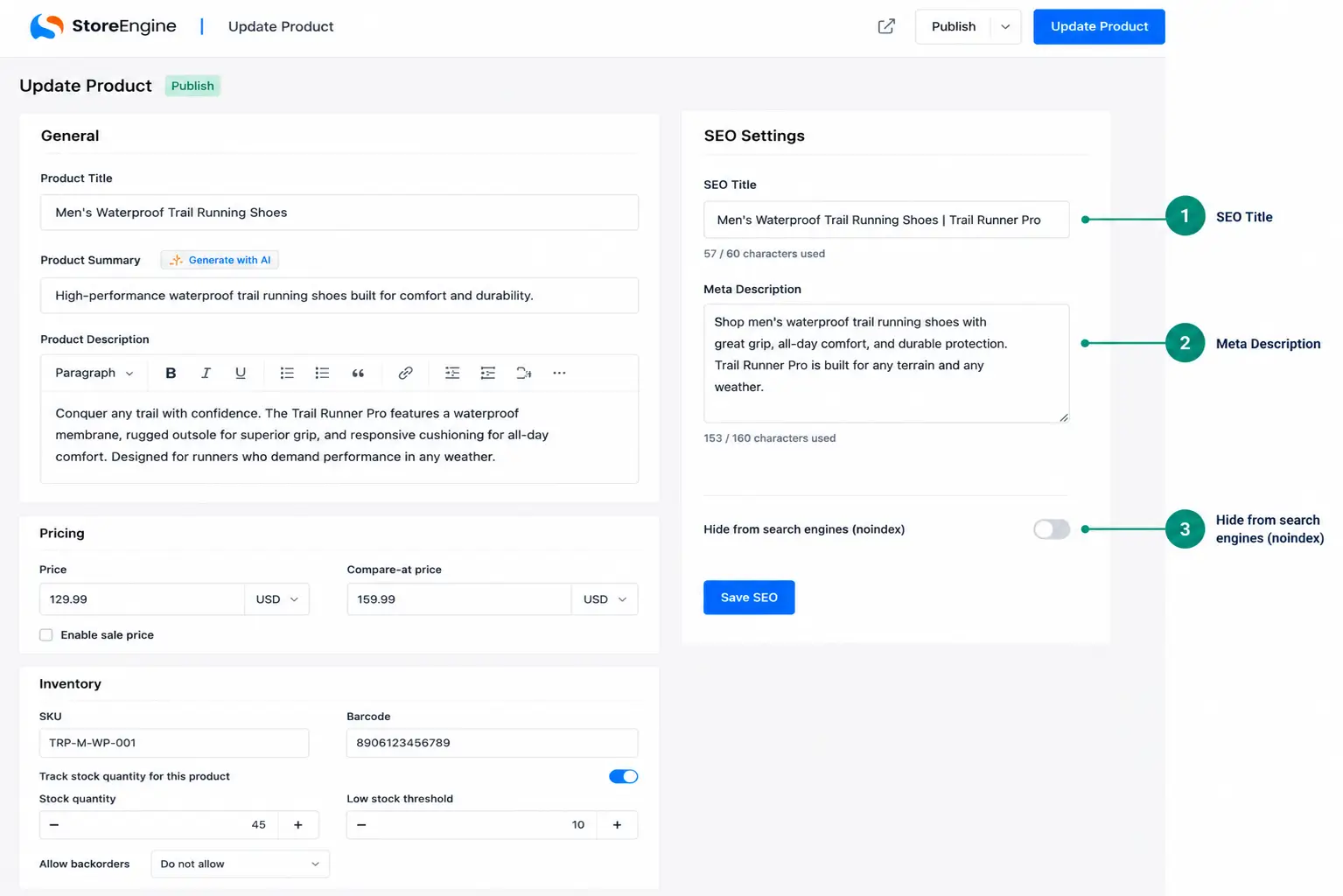Enable the sale price checkbox
The height and width of the screenshot is (896, 1343).
(x=46, y=635)
